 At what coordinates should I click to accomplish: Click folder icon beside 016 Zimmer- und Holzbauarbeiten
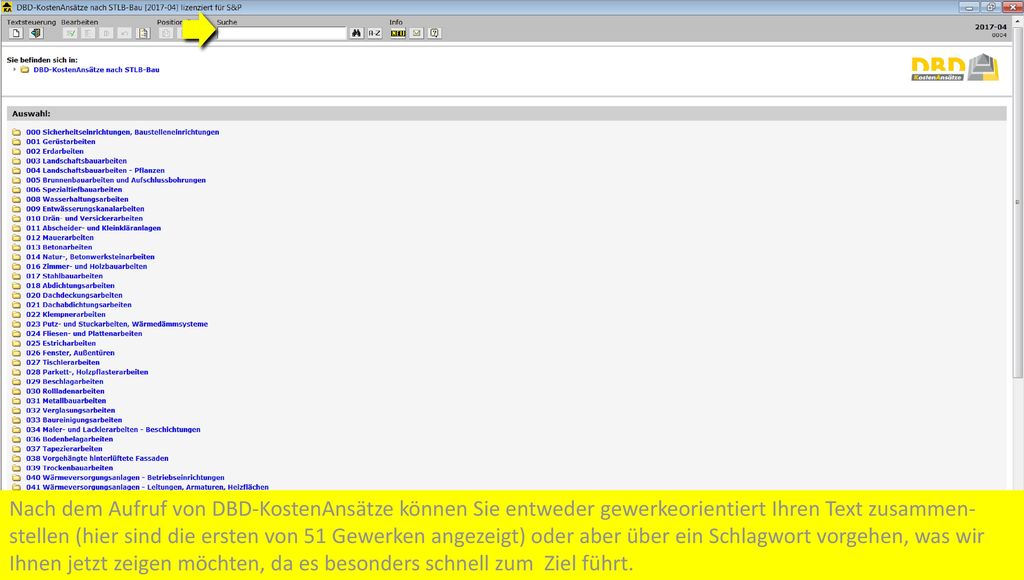[16, 266]
